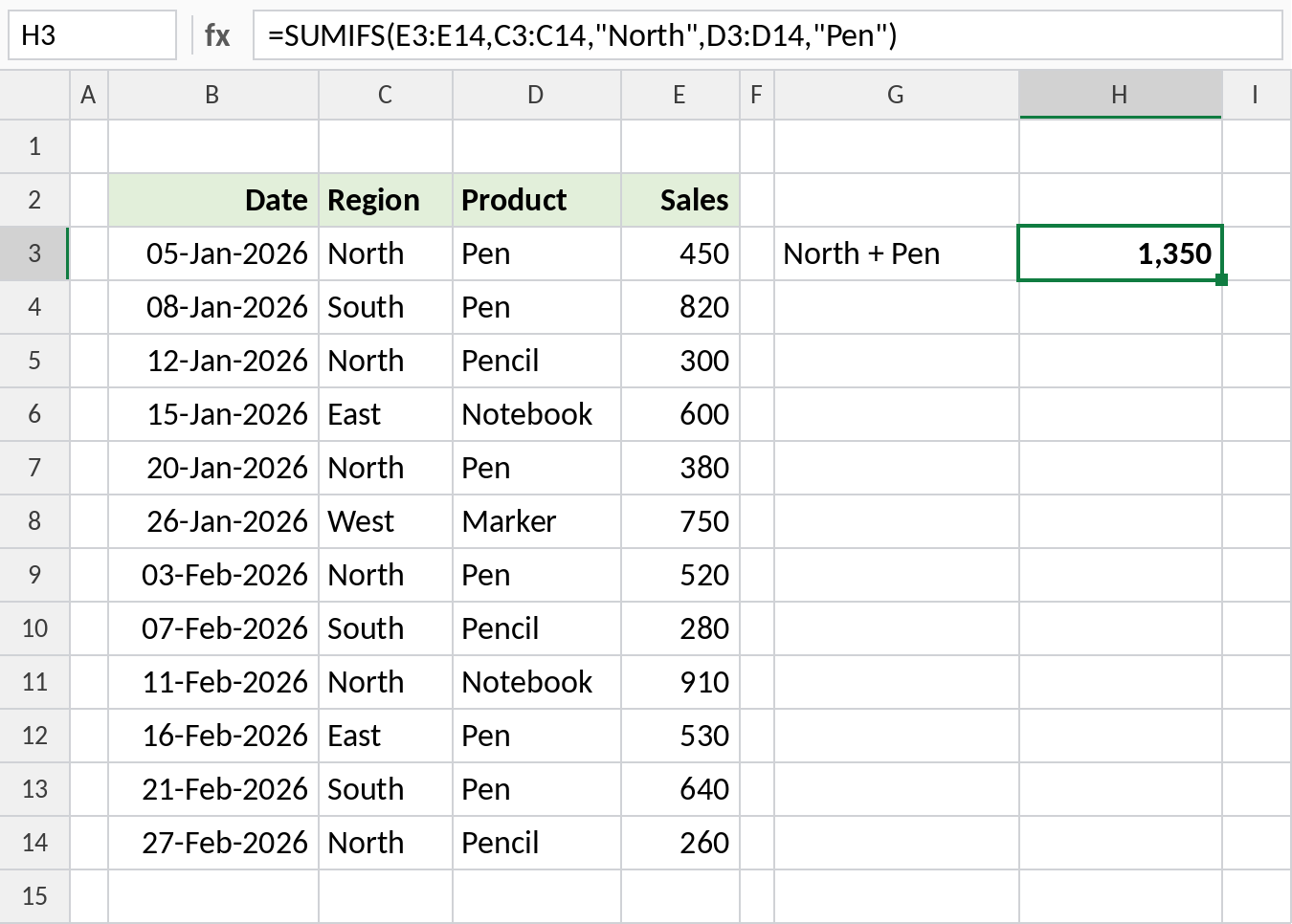Click the sales value 910
The width and height of the screenshot is (1292, 924).
(x=680, y=682)
